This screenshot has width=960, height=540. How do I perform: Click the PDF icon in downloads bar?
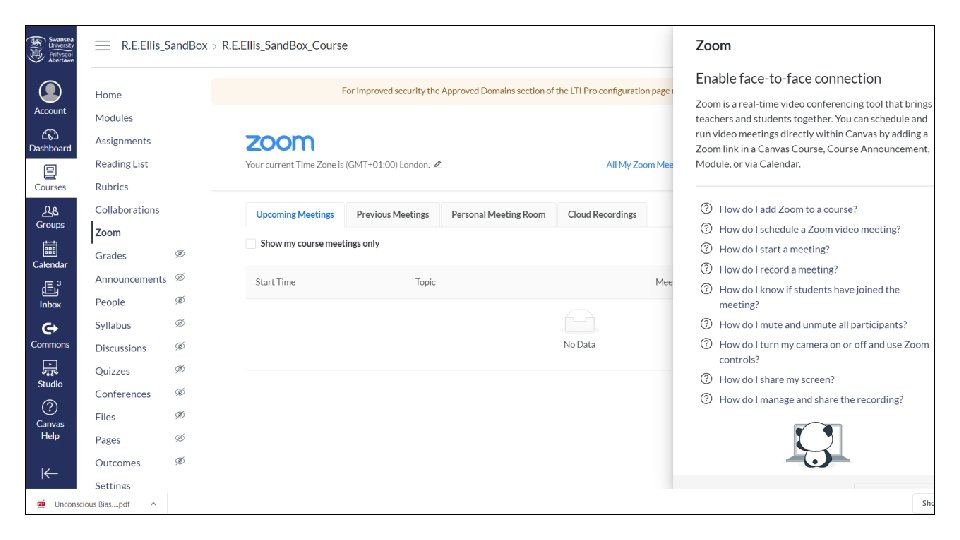[41, 504]
